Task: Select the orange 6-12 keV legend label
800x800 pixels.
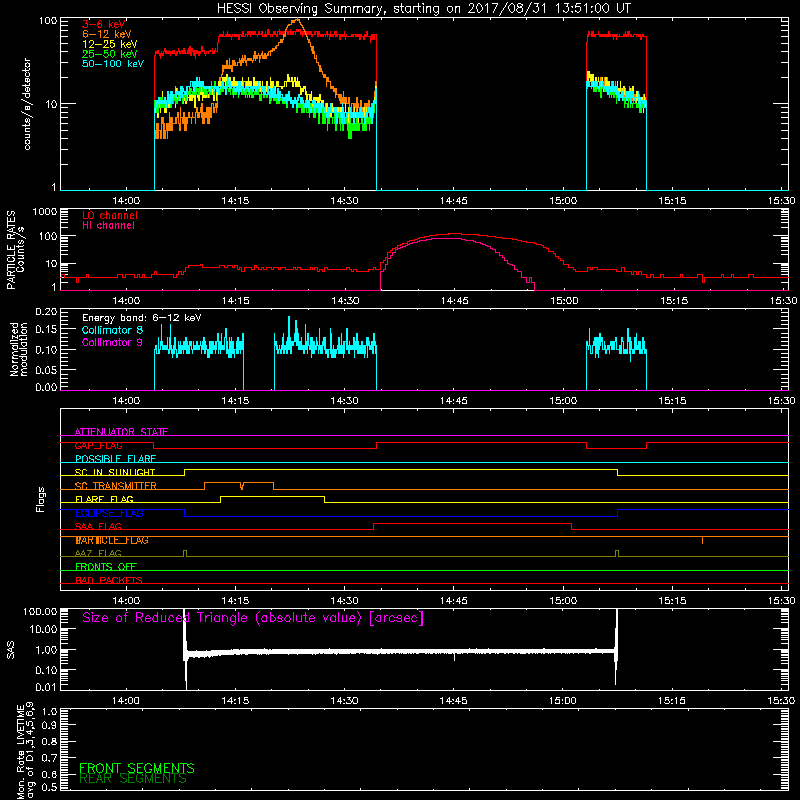Action: coord(107,34)
